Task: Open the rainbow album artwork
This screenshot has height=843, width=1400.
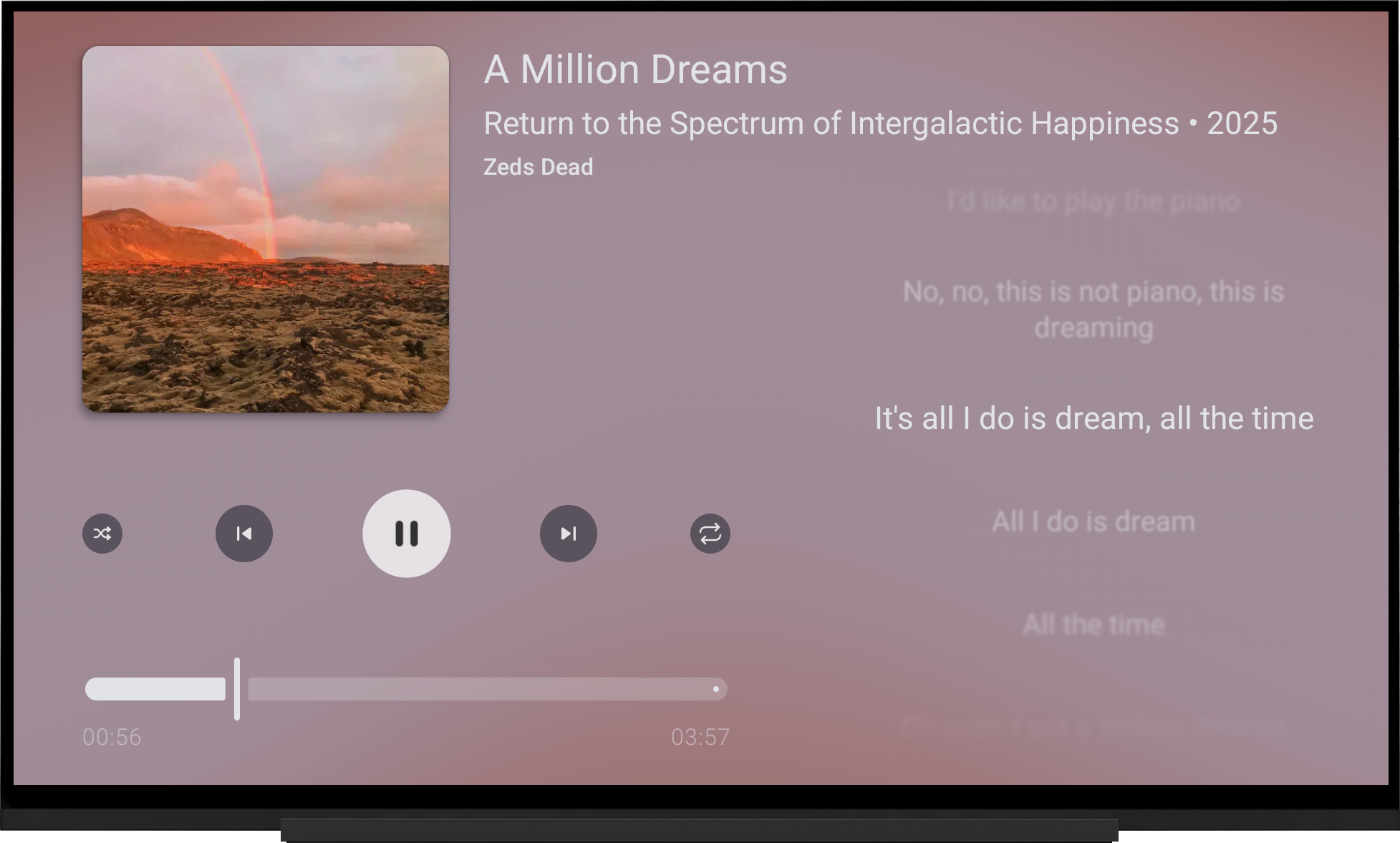Action: (266, 229)
